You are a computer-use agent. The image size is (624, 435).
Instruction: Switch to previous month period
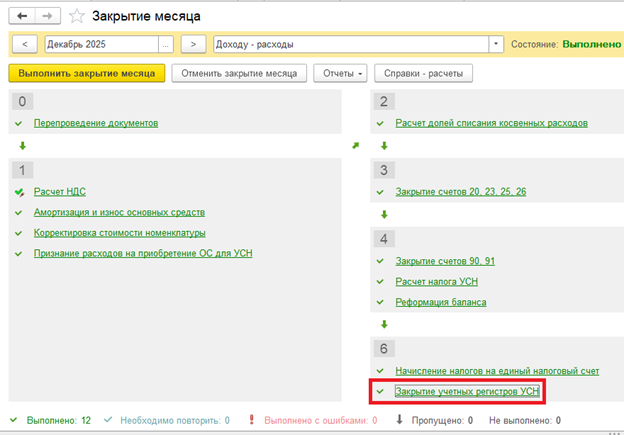coord(25,44)
